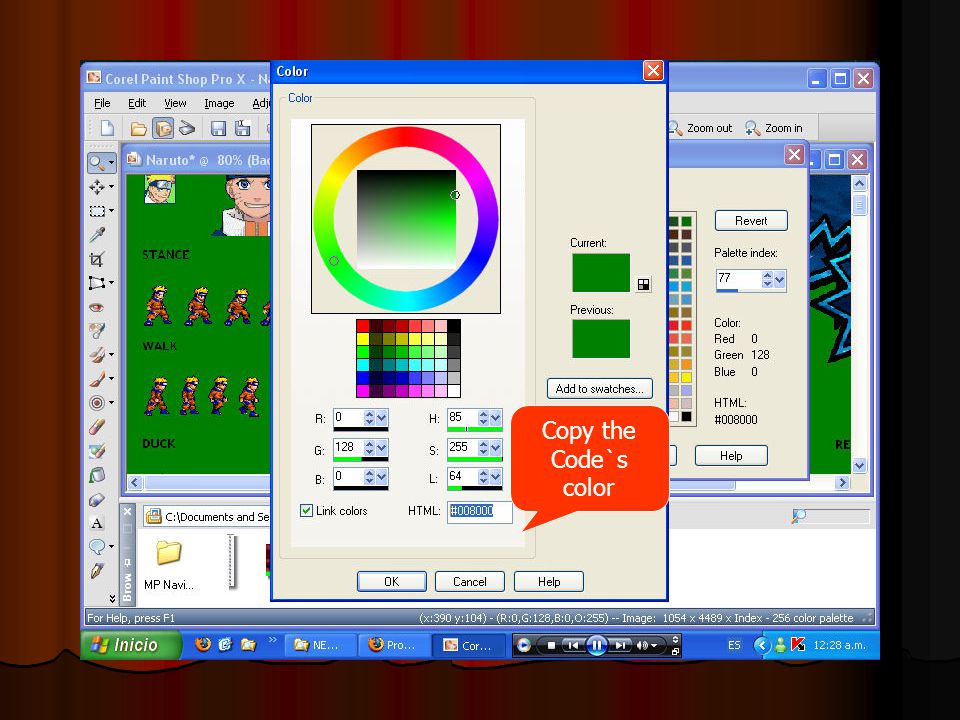Viewport: 960px width, 720px height.
Task: Switch to the Pro... Firefox taskbar button
Action: click(x=392, y=645)
